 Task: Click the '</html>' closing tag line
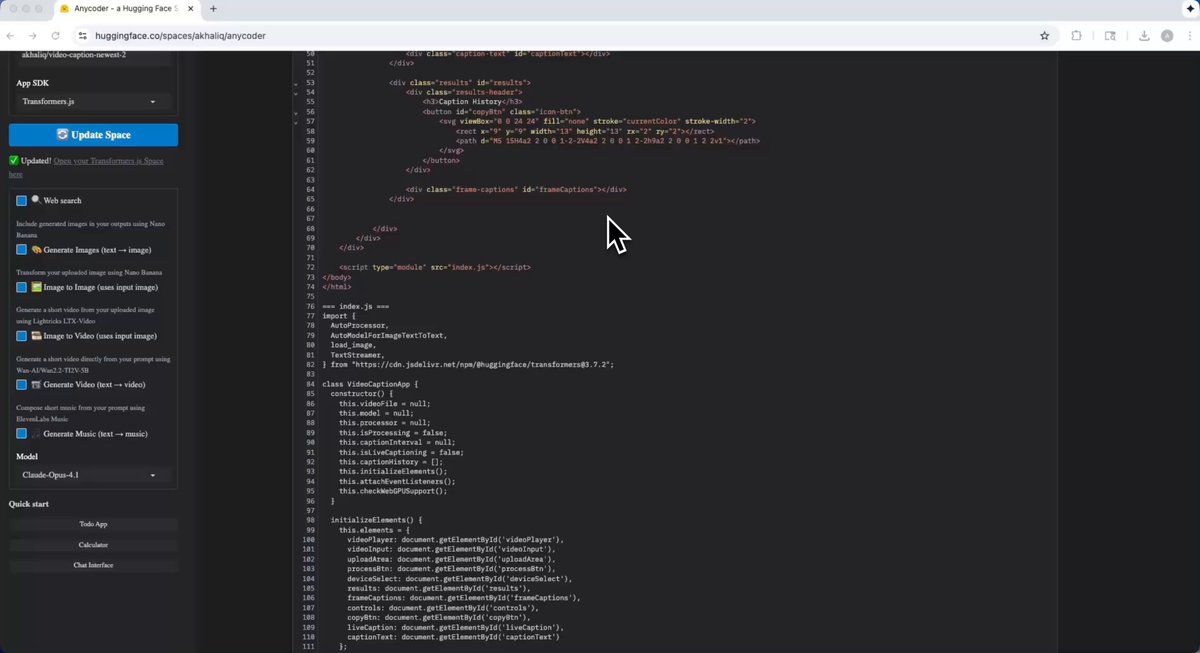(337, 287)
